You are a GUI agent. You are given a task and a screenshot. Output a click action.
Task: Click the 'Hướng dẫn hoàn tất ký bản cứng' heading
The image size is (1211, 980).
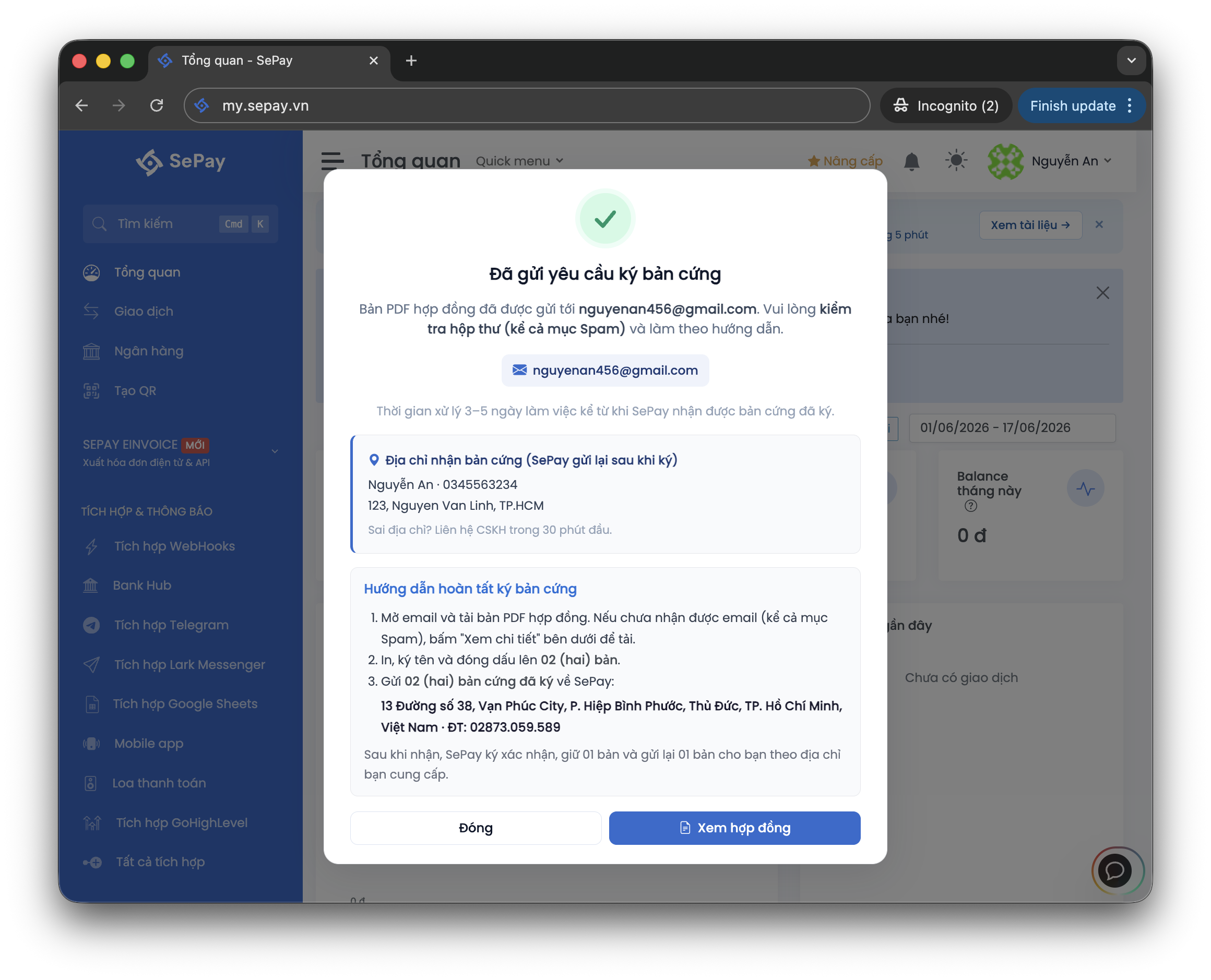tap(470, 589)
